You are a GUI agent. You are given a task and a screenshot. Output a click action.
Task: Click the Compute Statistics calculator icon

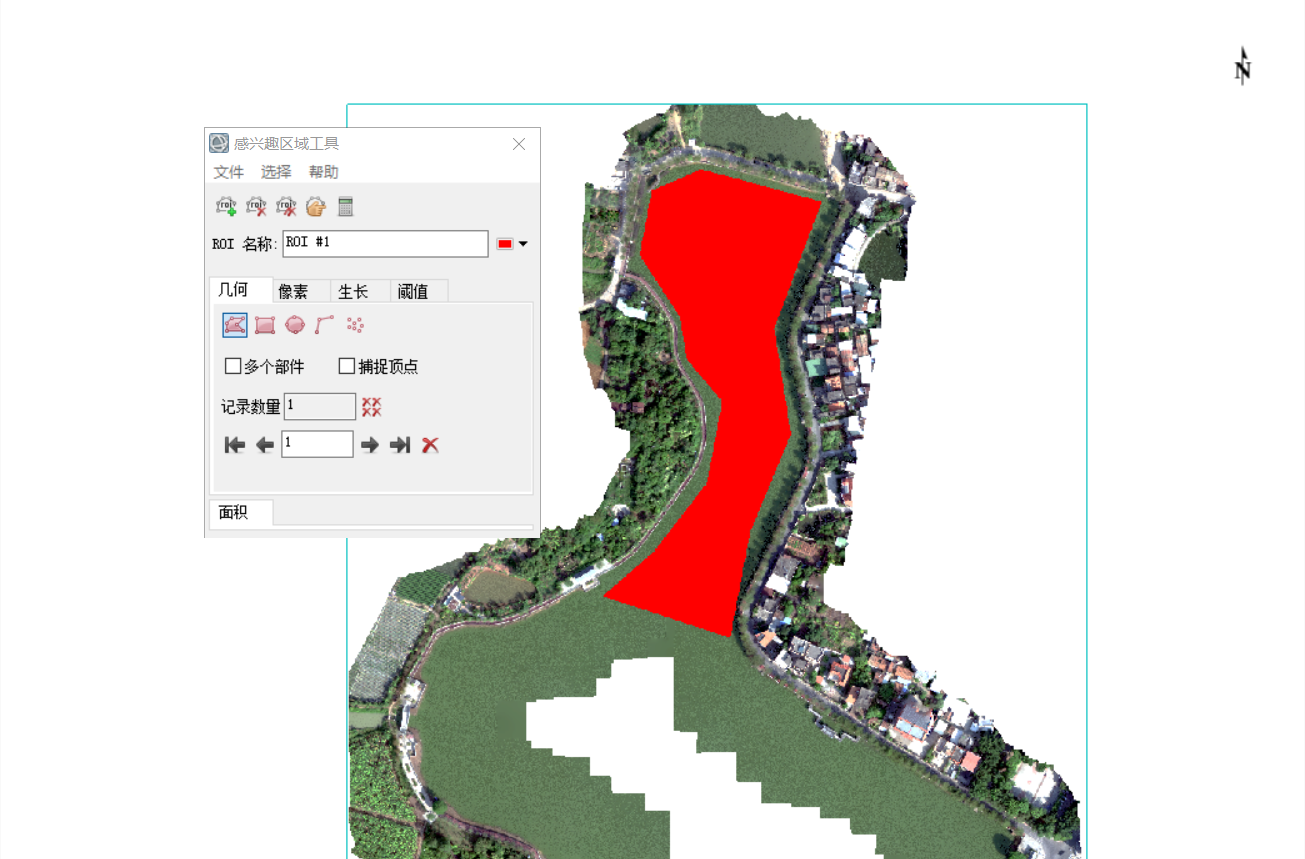pos(346,207)
